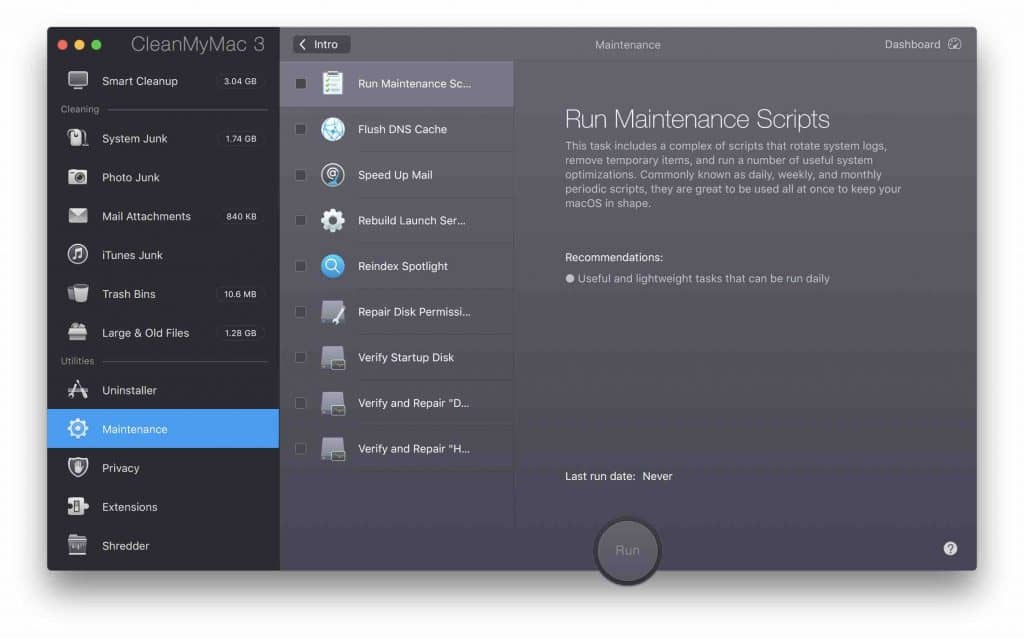The height and width of the screenshot is (638, 1024).
Task: Go to the Uninstaller utility
Action: (x=163, y=390)
